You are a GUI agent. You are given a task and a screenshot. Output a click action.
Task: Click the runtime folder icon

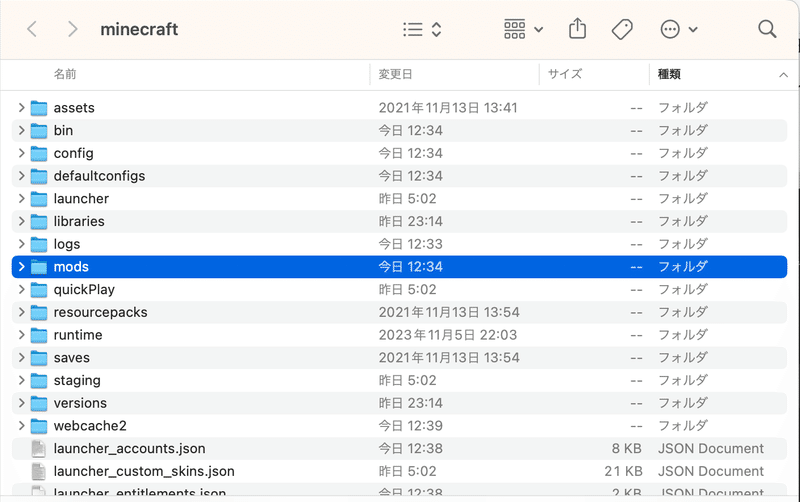39,335
